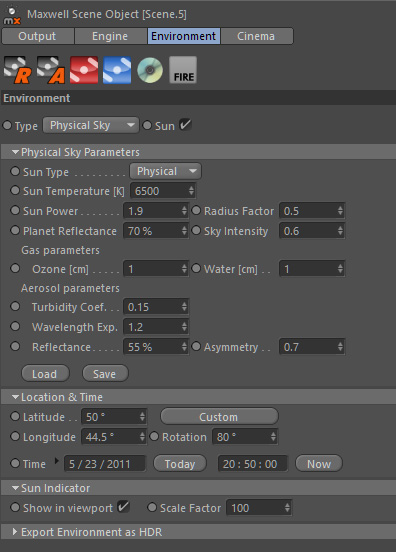This screenshot has width=396, height=552.
Task: Expand the Time parameter arrow
Action: pos(57,461)
